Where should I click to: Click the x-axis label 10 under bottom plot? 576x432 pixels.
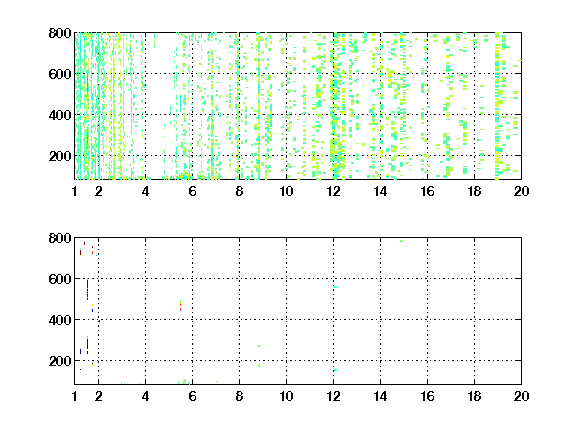(x=286, y=396)
